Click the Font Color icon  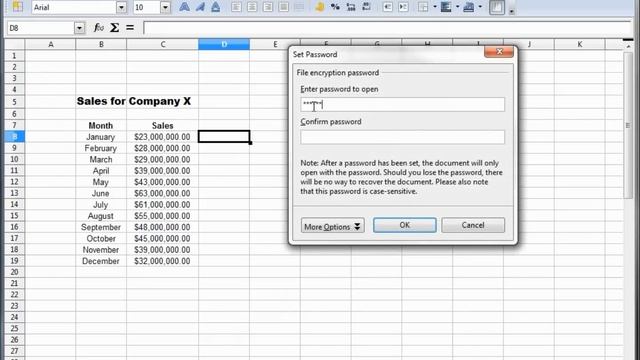(469, 7)
